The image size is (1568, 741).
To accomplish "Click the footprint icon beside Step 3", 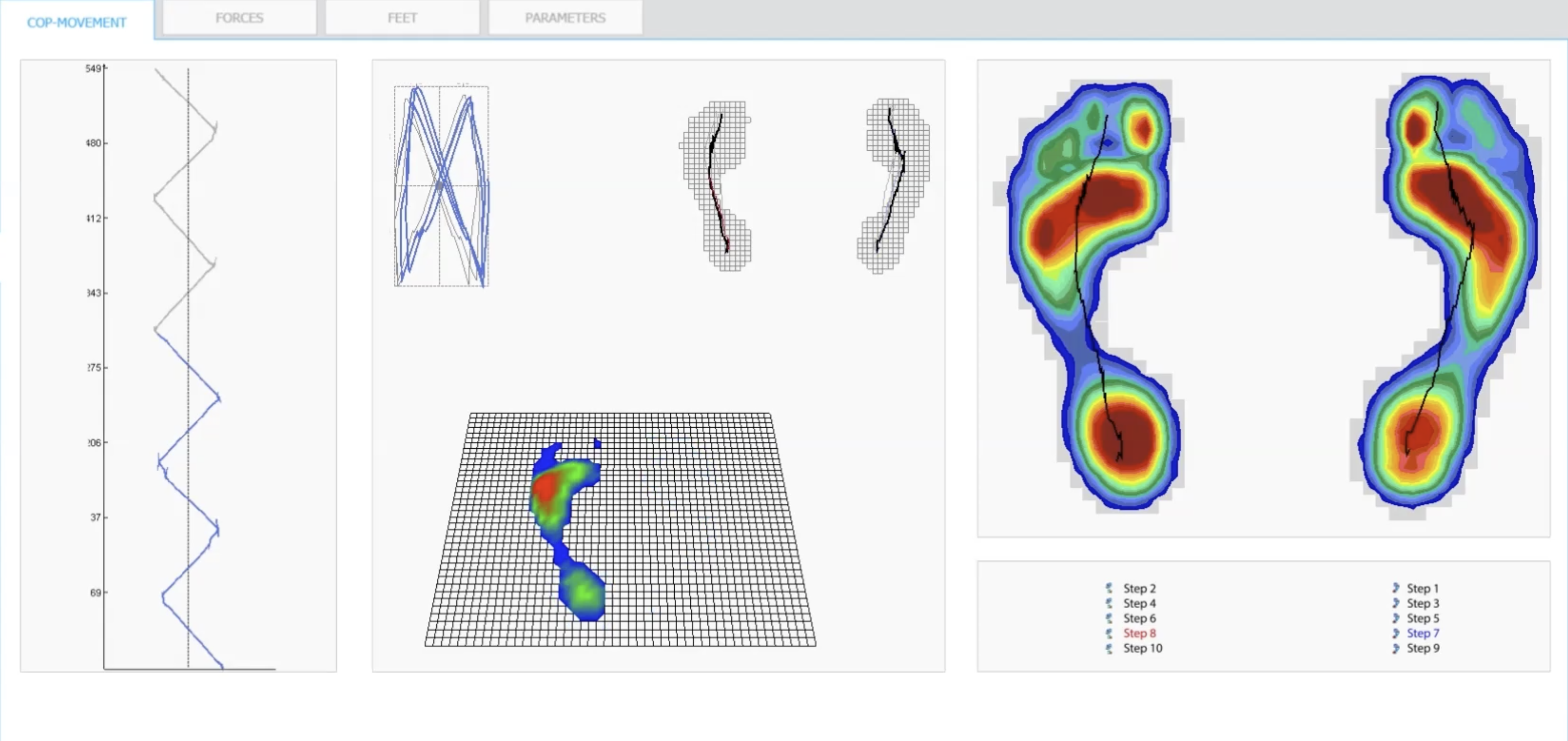I will 1396,603.
